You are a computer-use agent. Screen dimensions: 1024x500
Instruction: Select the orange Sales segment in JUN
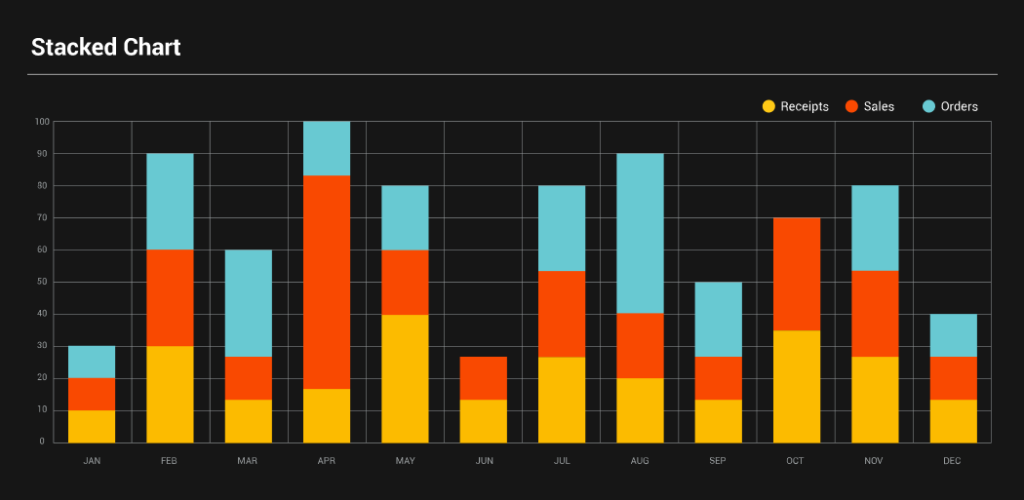pyautogui.click(x=483, y=378)
